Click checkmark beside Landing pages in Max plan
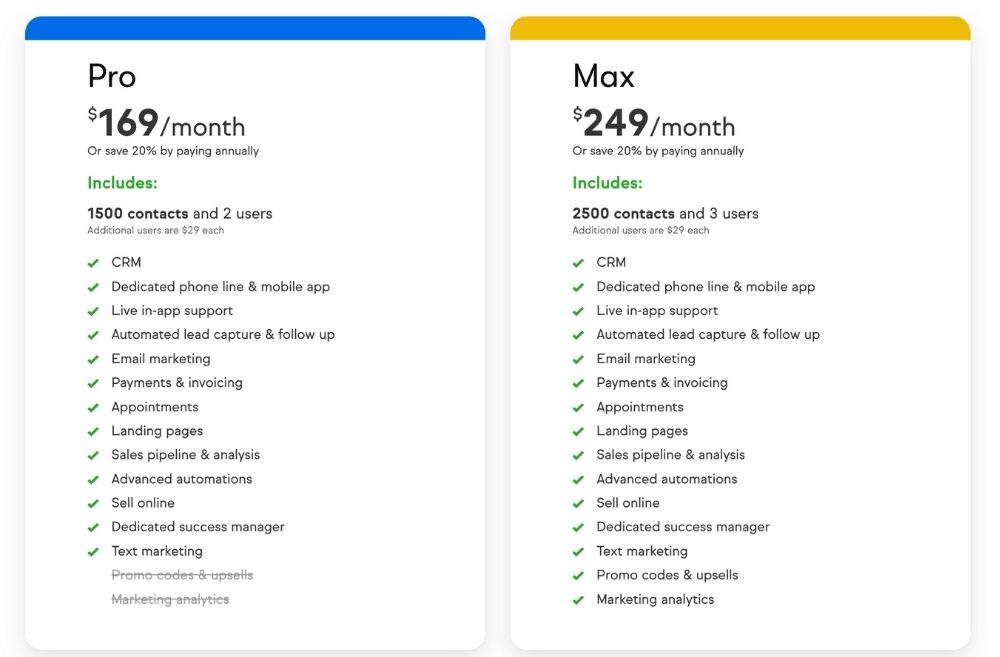1000x657 pixels. point(578,432)
